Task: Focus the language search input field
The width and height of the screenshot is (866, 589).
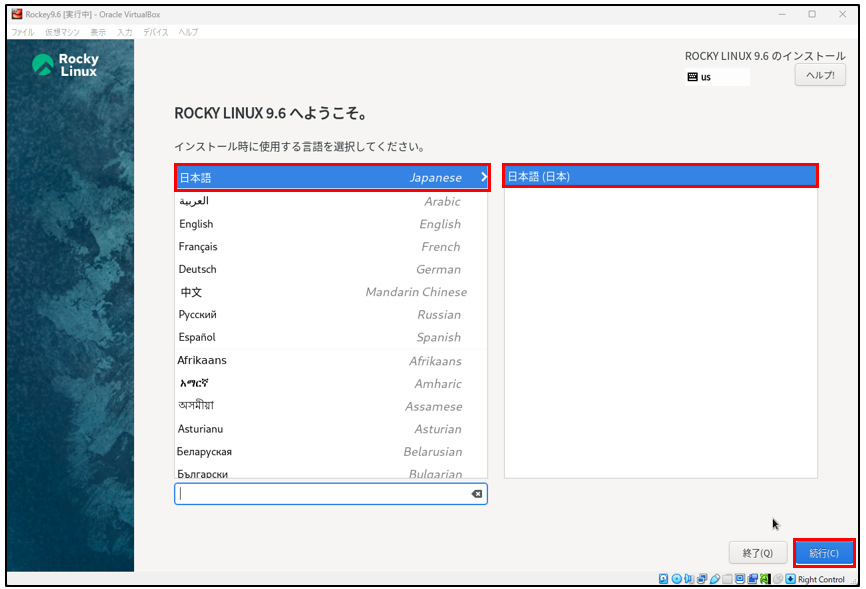Action: coord(320,494)
